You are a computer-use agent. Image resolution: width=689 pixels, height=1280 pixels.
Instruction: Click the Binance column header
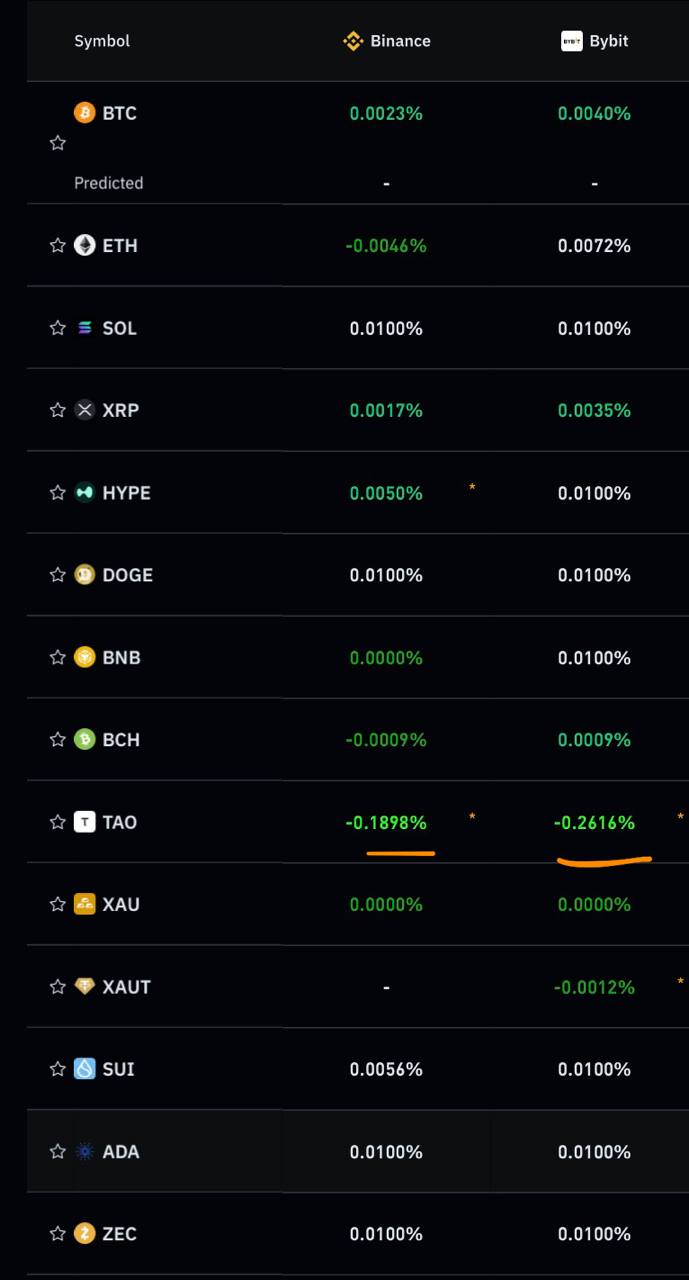386,41
